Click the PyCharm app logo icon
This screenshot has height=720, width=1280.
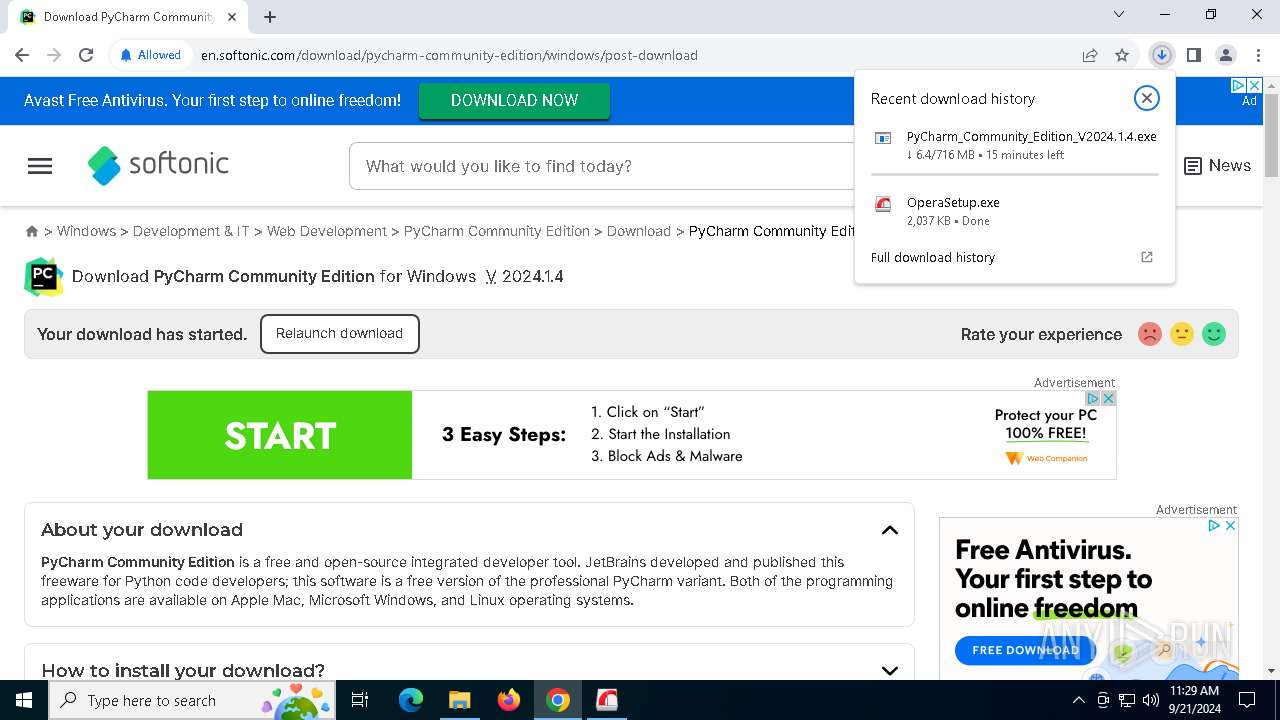[x=44, y=277]
